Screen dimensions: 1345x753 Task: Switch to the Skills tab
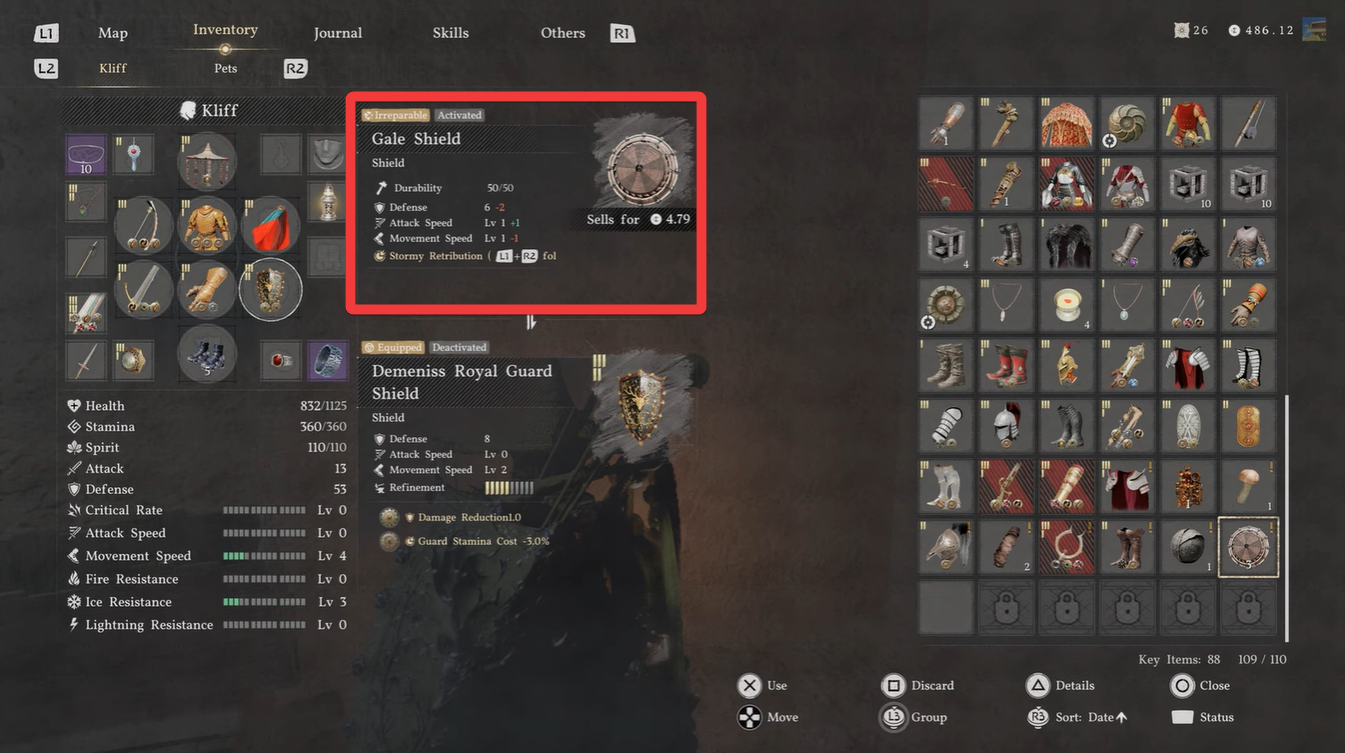(x=450, y=33)
